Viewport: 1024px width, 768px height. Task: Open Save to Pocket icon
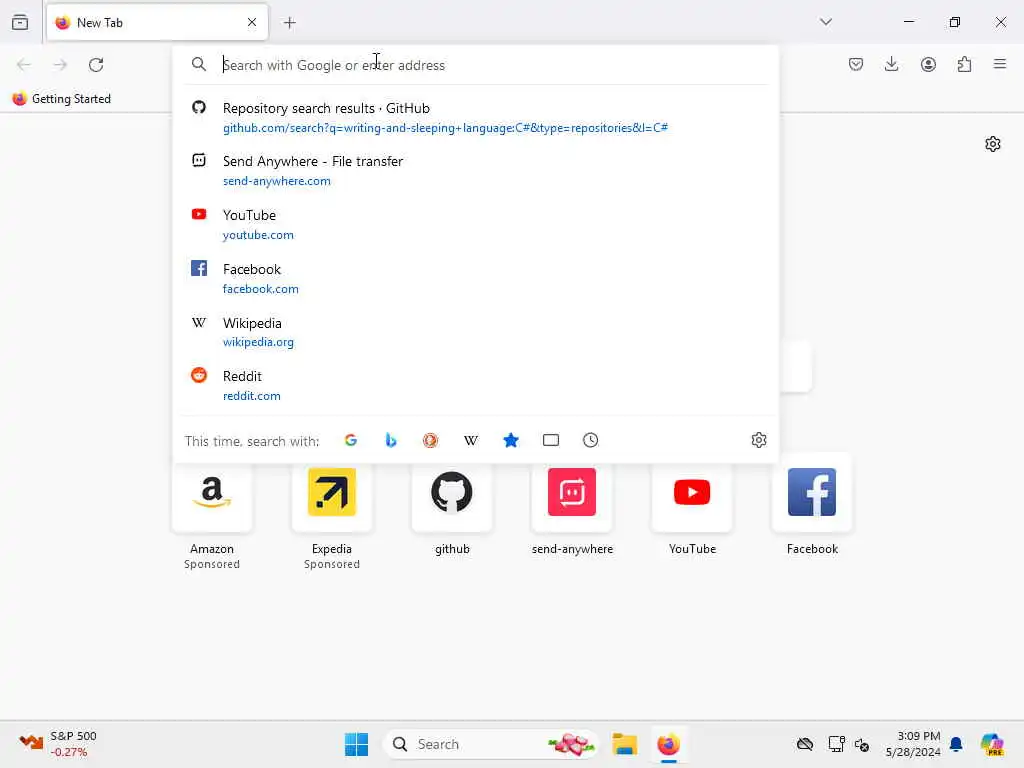856,64
